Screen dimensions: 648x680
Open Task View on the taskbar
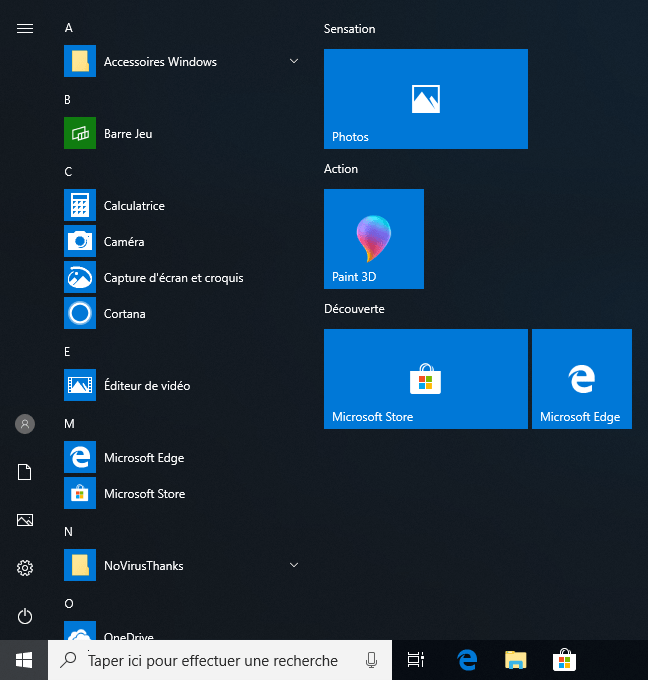tap(416, 660)
